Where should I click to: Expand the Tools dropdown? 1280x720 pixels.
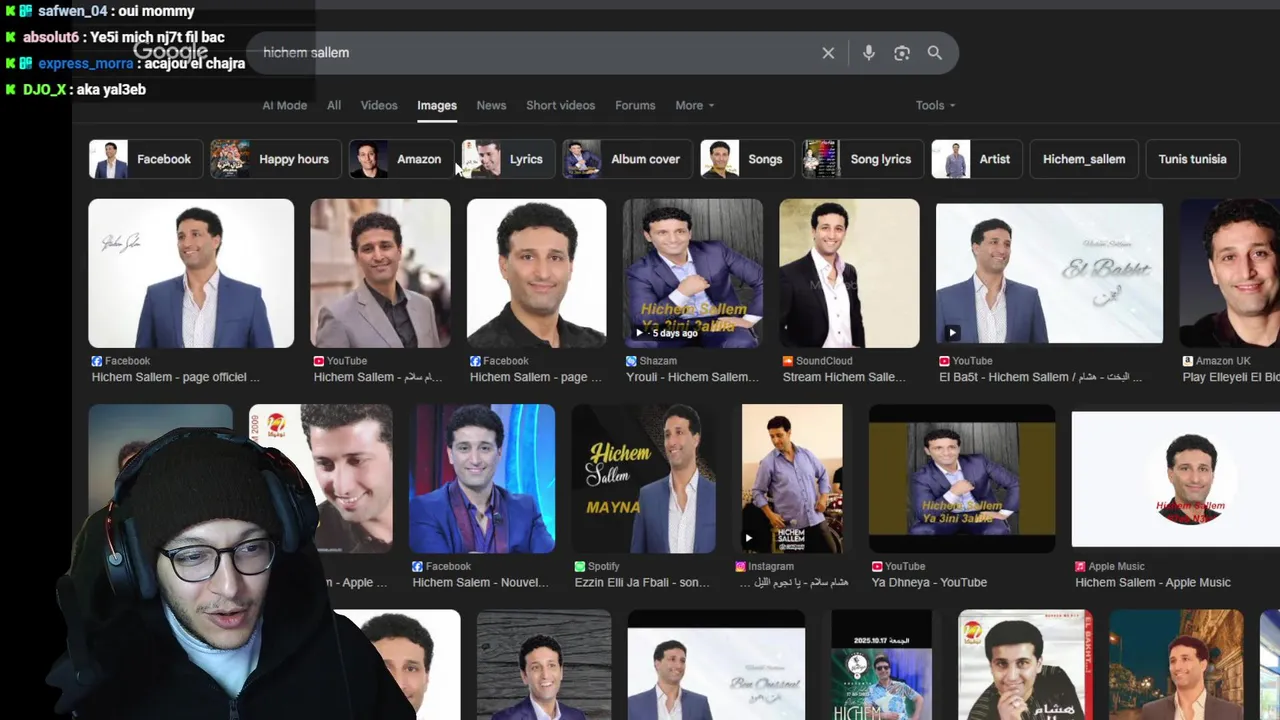(935, 105)
